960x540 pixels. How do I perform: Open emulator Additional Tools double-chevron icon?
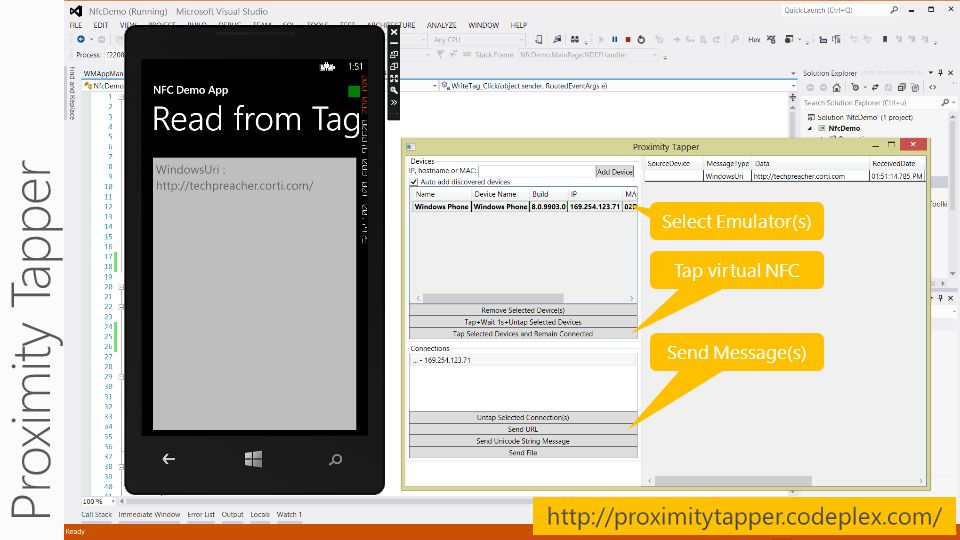394,102
